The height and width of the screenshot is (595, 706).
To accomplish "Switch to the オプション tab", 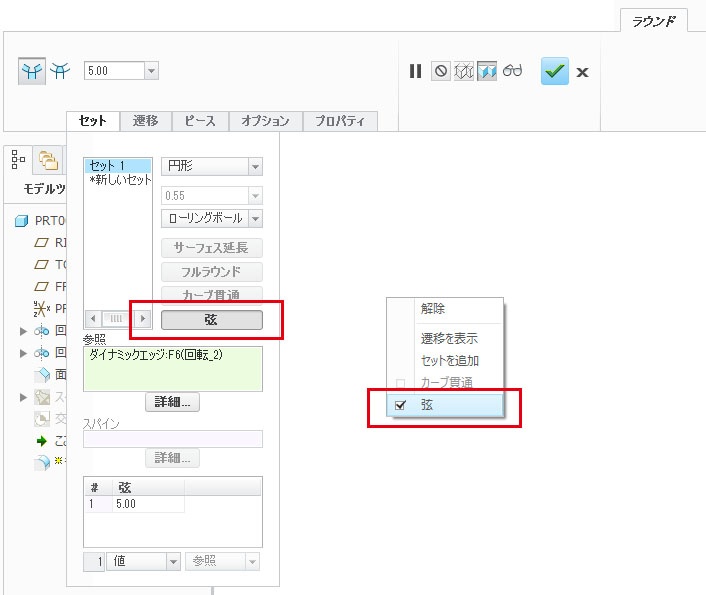I will click(x=265, y=121).
